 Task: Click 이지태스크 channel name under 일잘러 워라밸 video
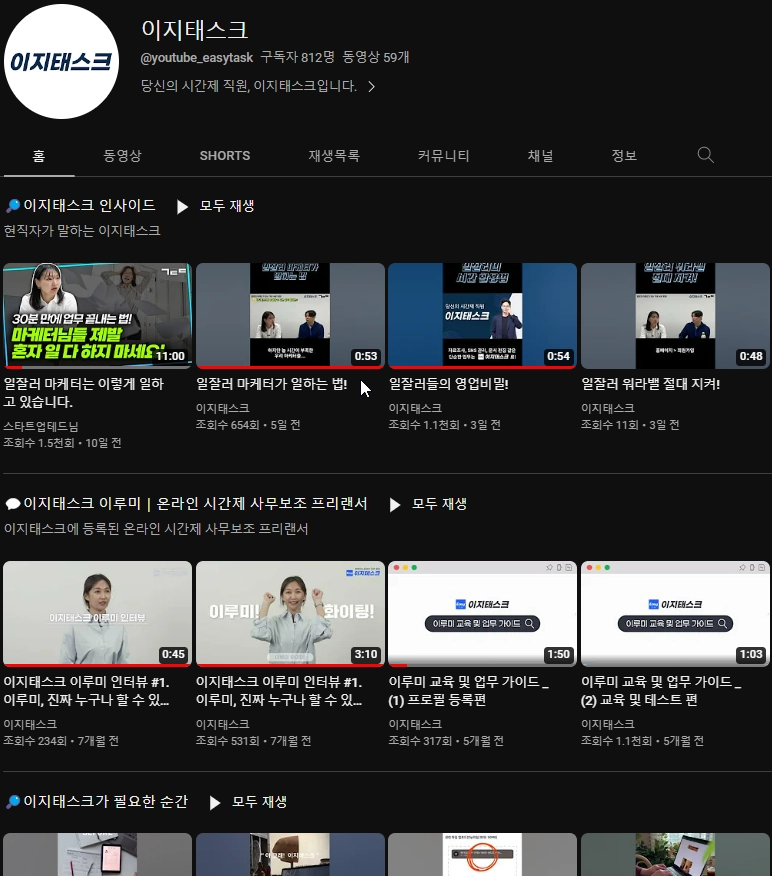click(x=608, y=408)
